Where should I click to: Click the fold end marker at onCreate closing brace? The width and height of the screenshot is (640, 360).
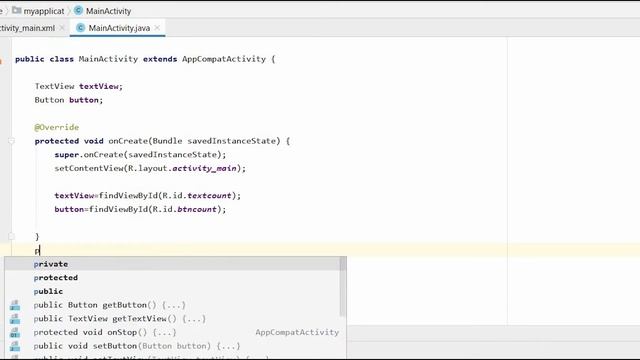[x=11, y=236]
